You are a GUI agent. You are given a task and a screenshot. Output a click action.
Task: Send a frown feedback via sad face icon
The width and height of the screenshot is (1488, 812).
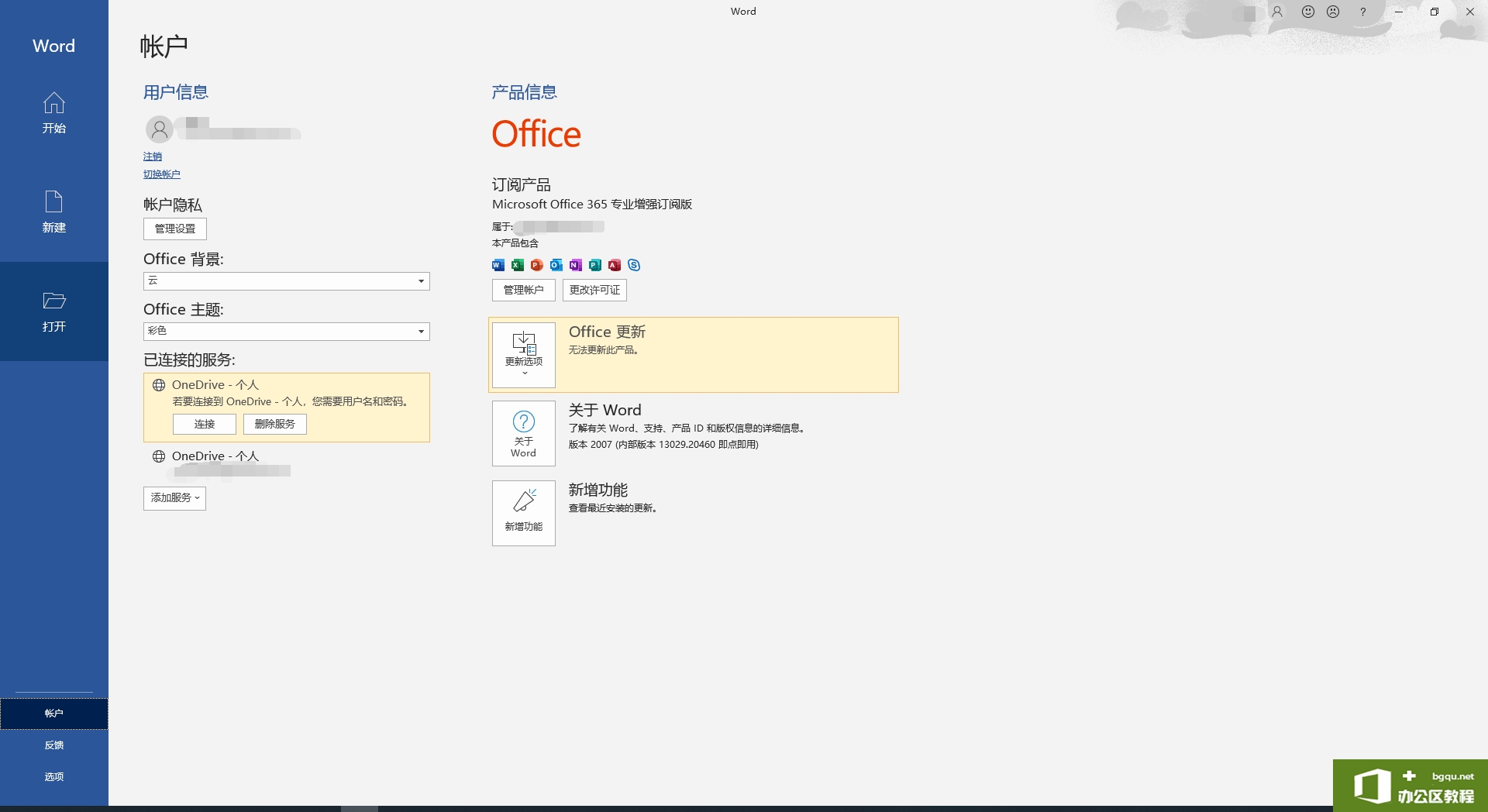click(1333, 12)
